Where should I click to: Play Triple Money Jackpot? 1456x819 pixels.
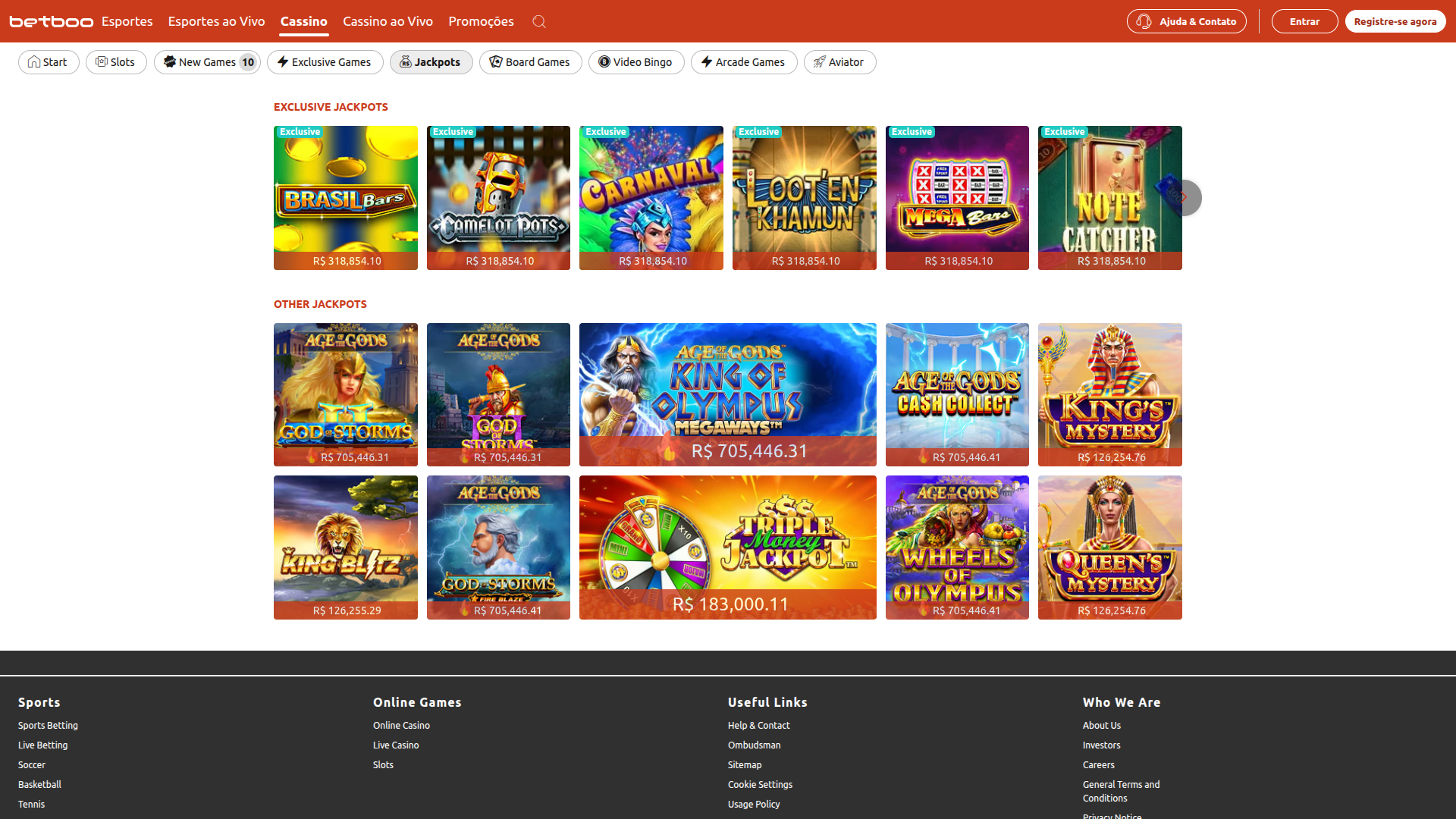[727, 547]
